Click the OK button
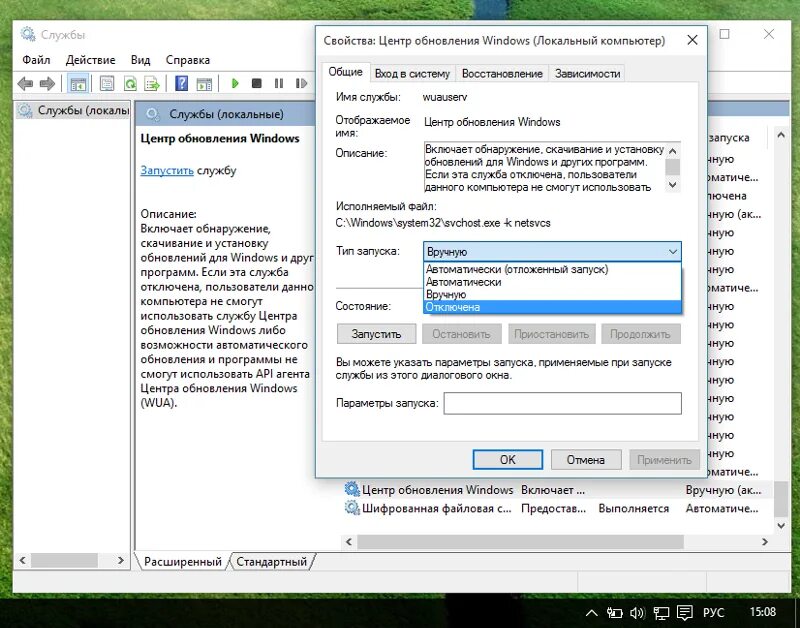Screen dimensions: 800x628 [x=507, y=460]
